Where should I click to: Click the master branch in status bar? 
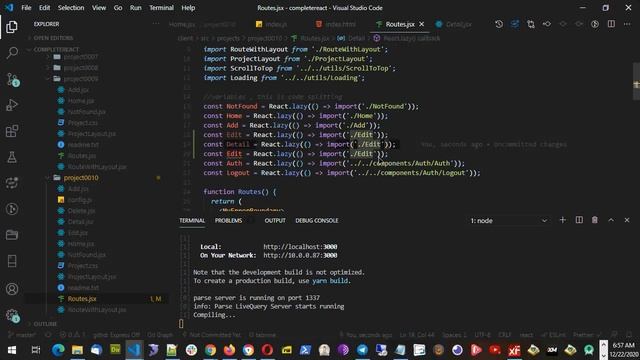22,335
